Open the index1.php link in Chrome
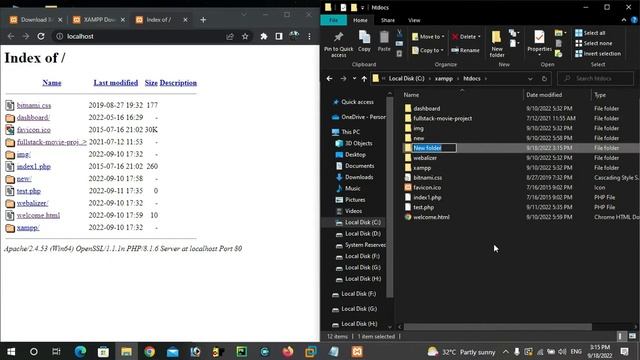Screen dimensions: 640x360 (x=33, y=167)
